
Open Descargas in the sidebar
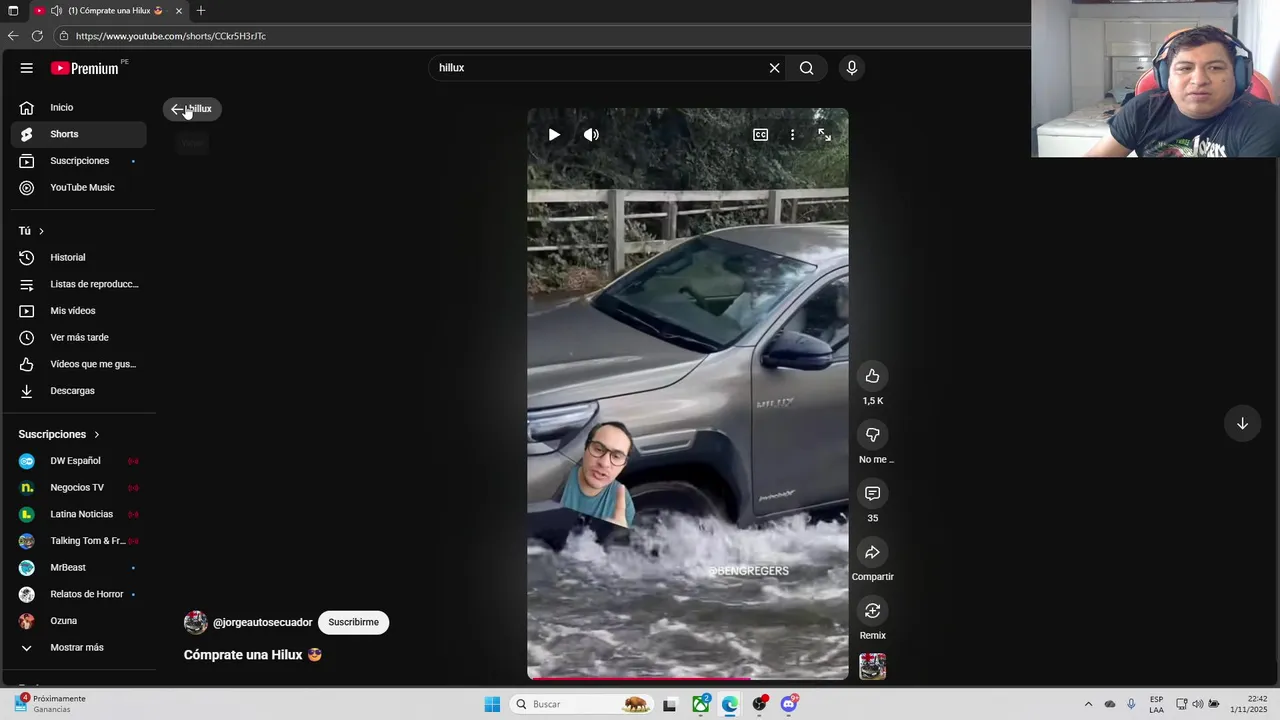tap(78, 391)
